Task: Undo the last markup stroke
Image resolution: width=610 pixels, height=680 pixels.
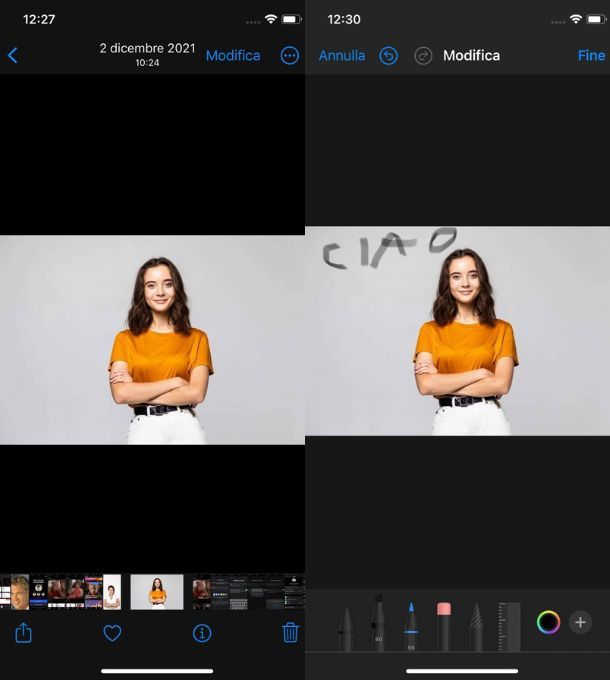Action: [388, 56]
